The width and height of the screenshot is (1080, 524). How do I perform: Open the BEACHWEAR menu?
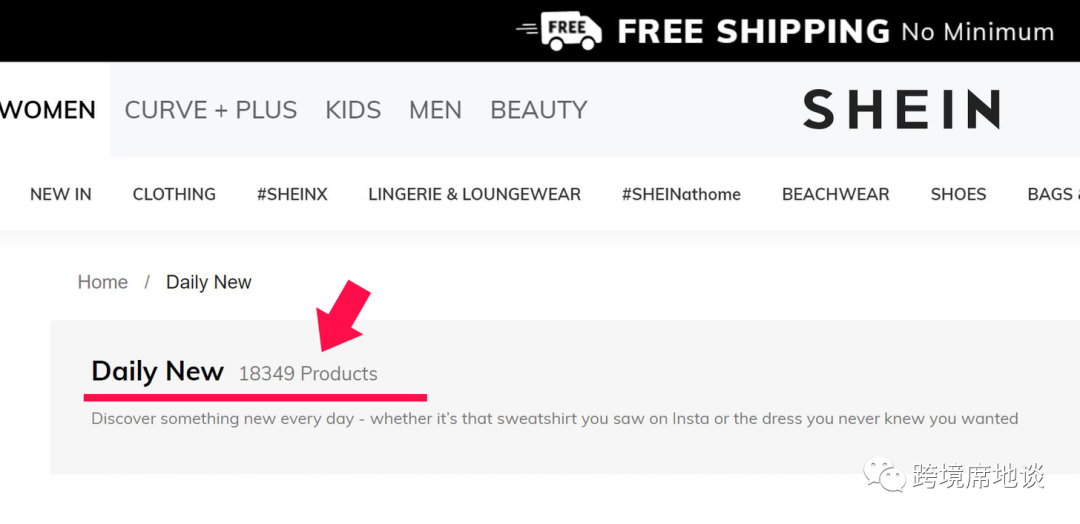[835, 195]
